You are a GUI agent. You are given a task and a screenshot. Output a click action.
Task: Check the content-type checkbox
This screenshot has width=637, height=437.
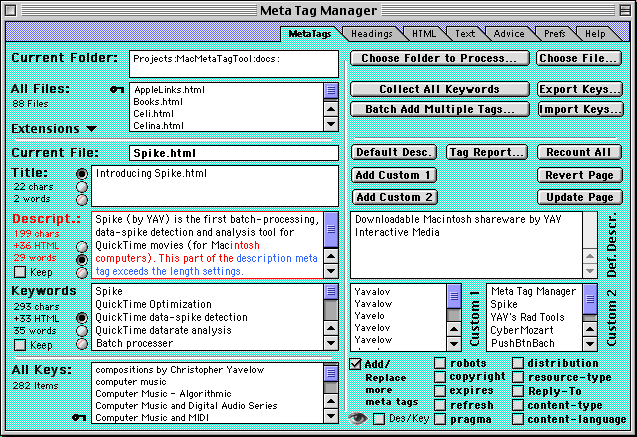(x=518, y=405)
